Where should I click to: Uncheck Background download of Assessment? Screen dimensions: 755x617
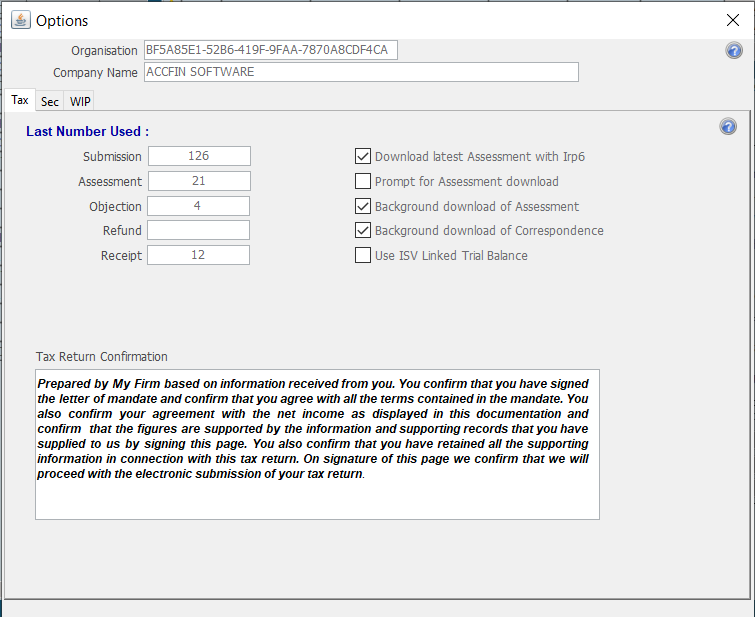[x=364, y=206]
